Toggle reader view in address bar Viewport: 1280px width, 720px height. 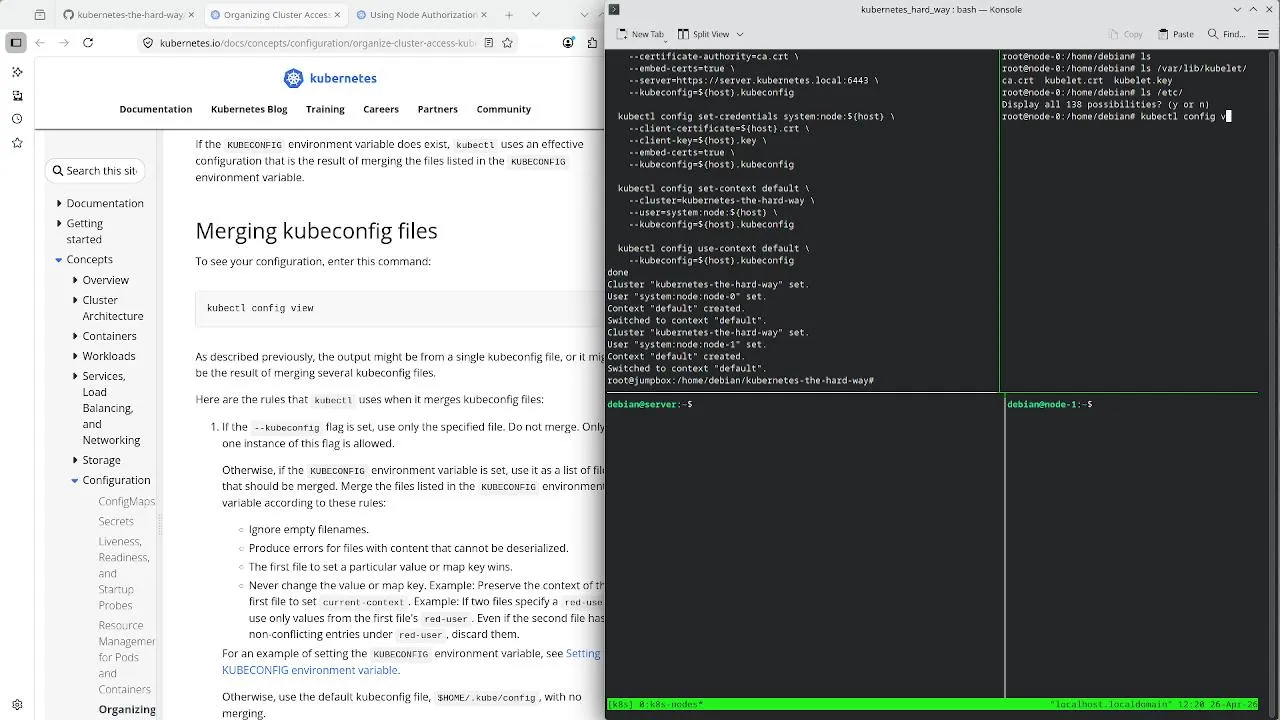tap(488, 43)
